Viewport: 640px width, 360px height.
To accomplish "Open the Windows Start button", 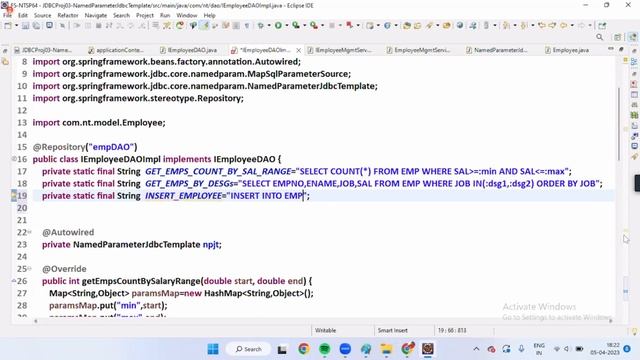I will (213, 349).
